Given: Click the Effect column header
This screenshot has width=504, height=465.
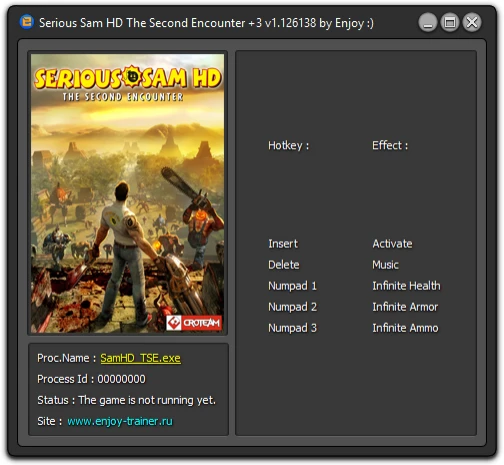Looking at the screenshot, I should 390,145.
